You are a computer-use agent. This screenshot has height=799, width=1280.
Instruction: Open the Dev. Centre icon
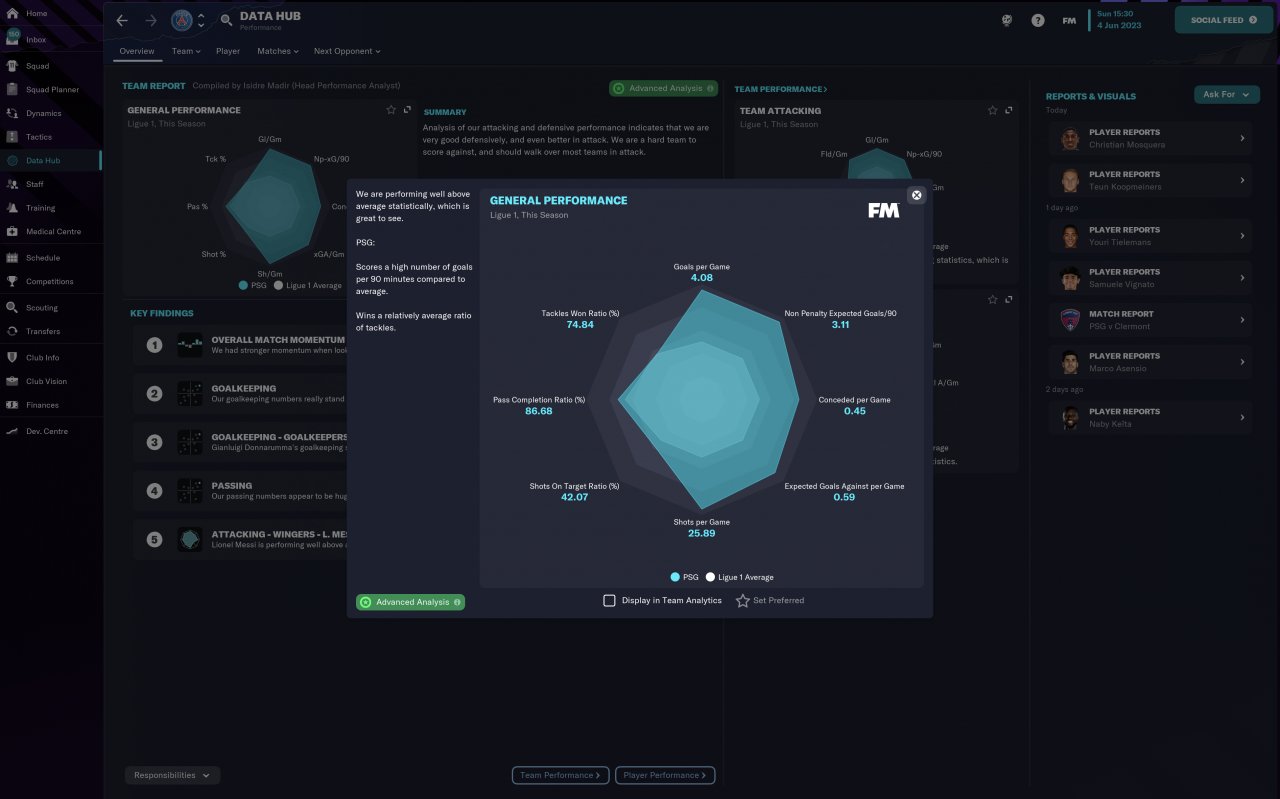(12, 431)
